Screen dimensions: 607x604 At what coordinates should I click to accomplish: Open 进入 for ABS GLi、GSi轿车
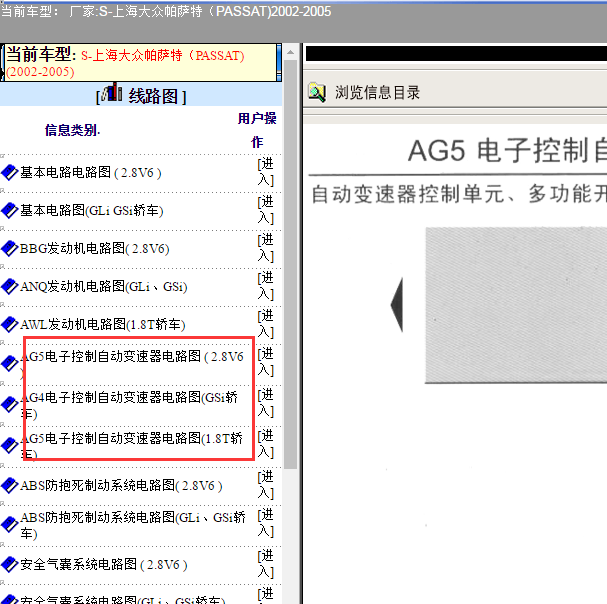(x=266, y=523)
